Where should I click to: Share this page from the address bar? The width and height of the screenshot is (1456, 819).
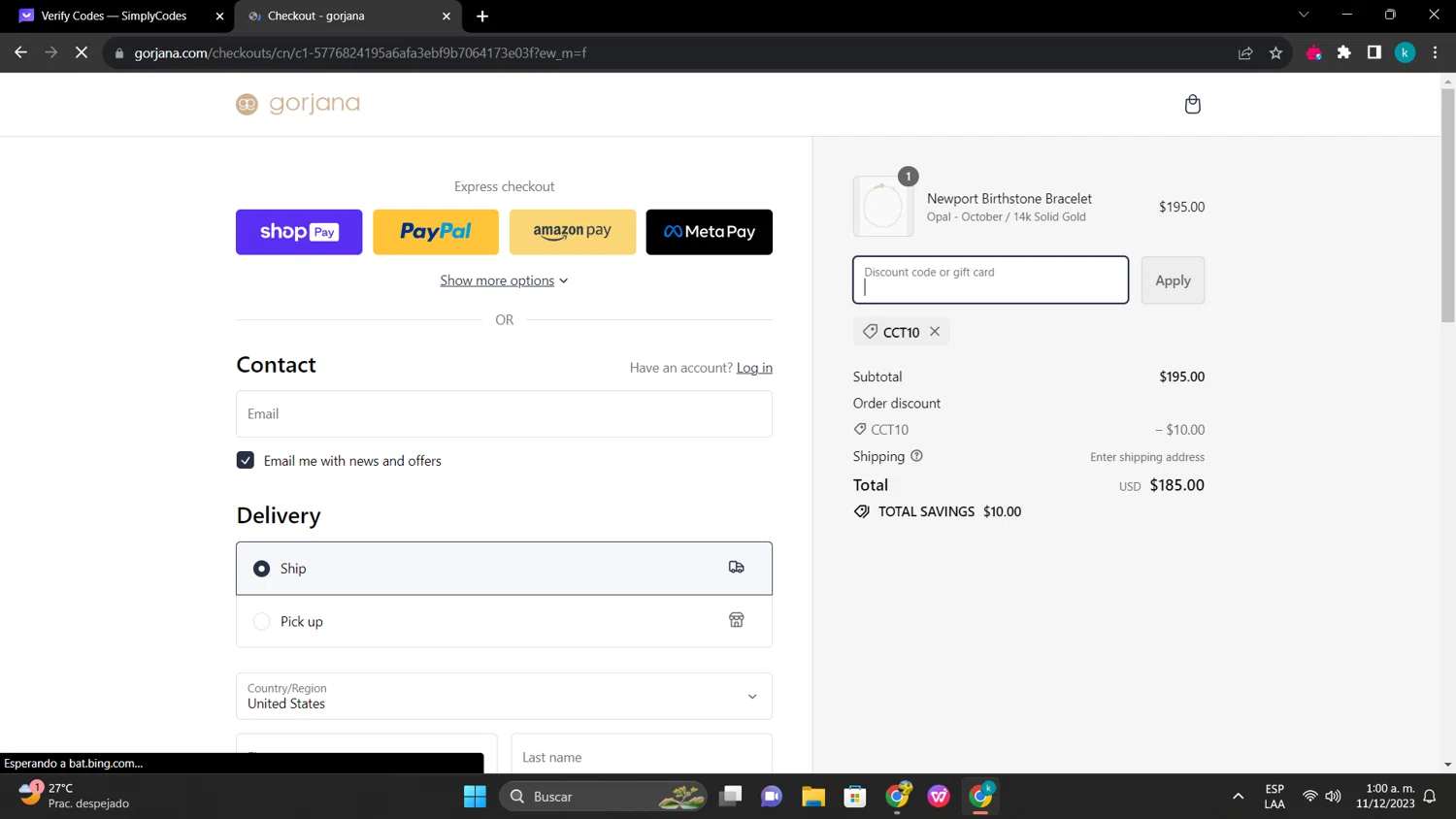pyautogui.click(x=1245, y=52)
